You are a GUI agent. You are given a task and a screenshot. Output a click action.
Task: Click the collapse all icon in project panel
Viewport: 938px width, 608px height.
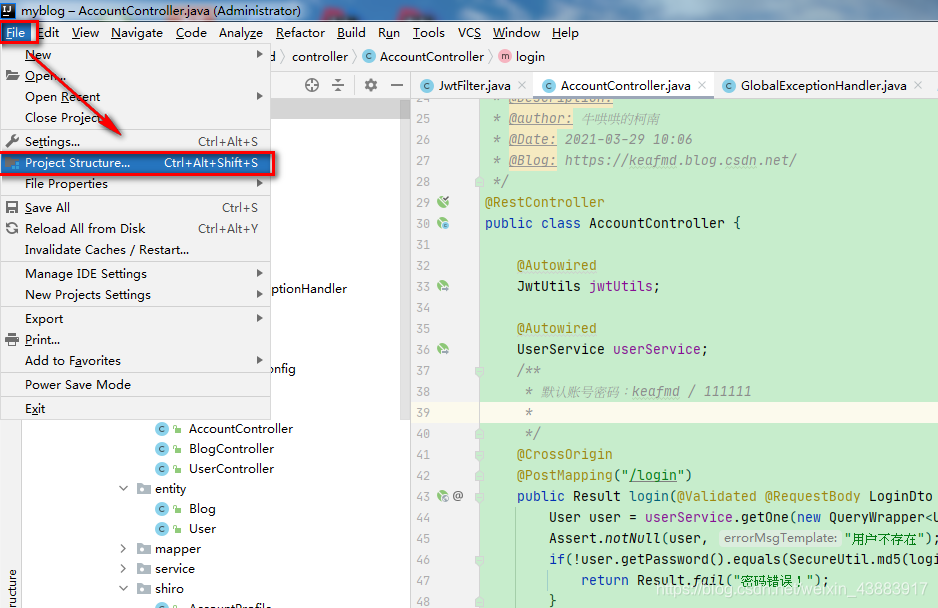pos(338,85)
